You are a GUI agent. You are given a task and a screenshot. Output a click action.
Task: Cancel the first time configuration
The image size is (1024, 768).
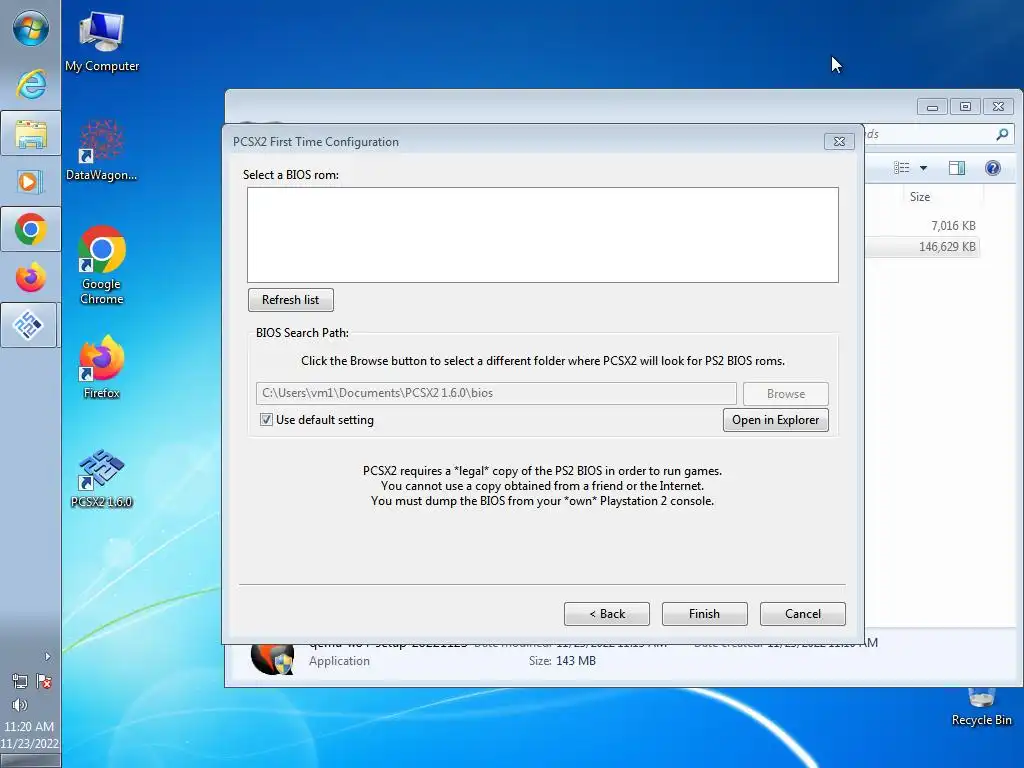(803, 614)
